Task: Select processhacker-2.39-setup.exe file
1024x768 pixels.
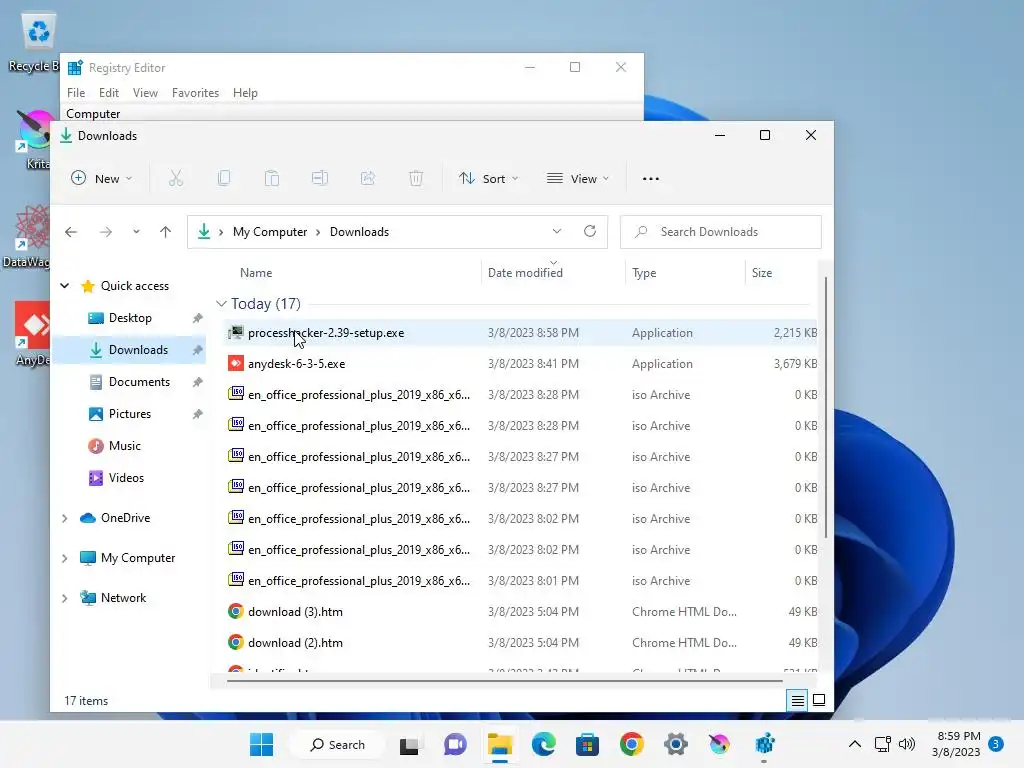Action: coord(520,333)
